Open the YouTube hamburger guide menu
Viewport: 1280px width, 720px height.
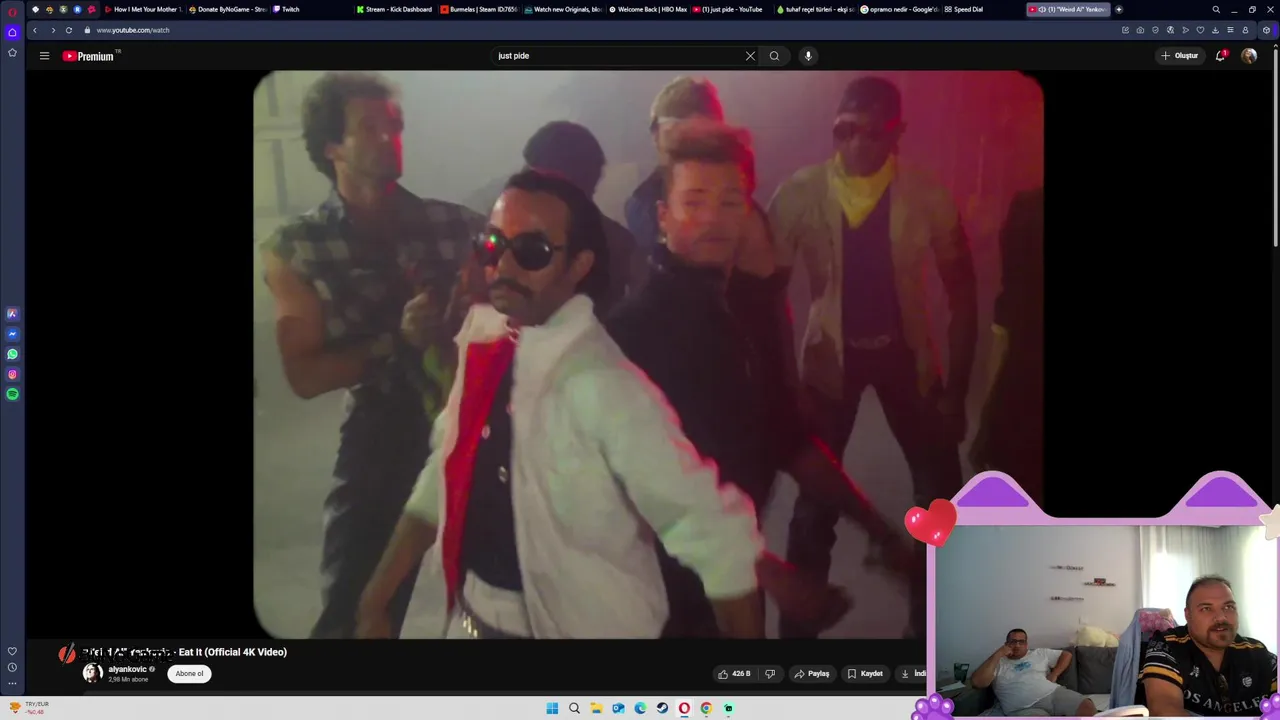(44, 56)
